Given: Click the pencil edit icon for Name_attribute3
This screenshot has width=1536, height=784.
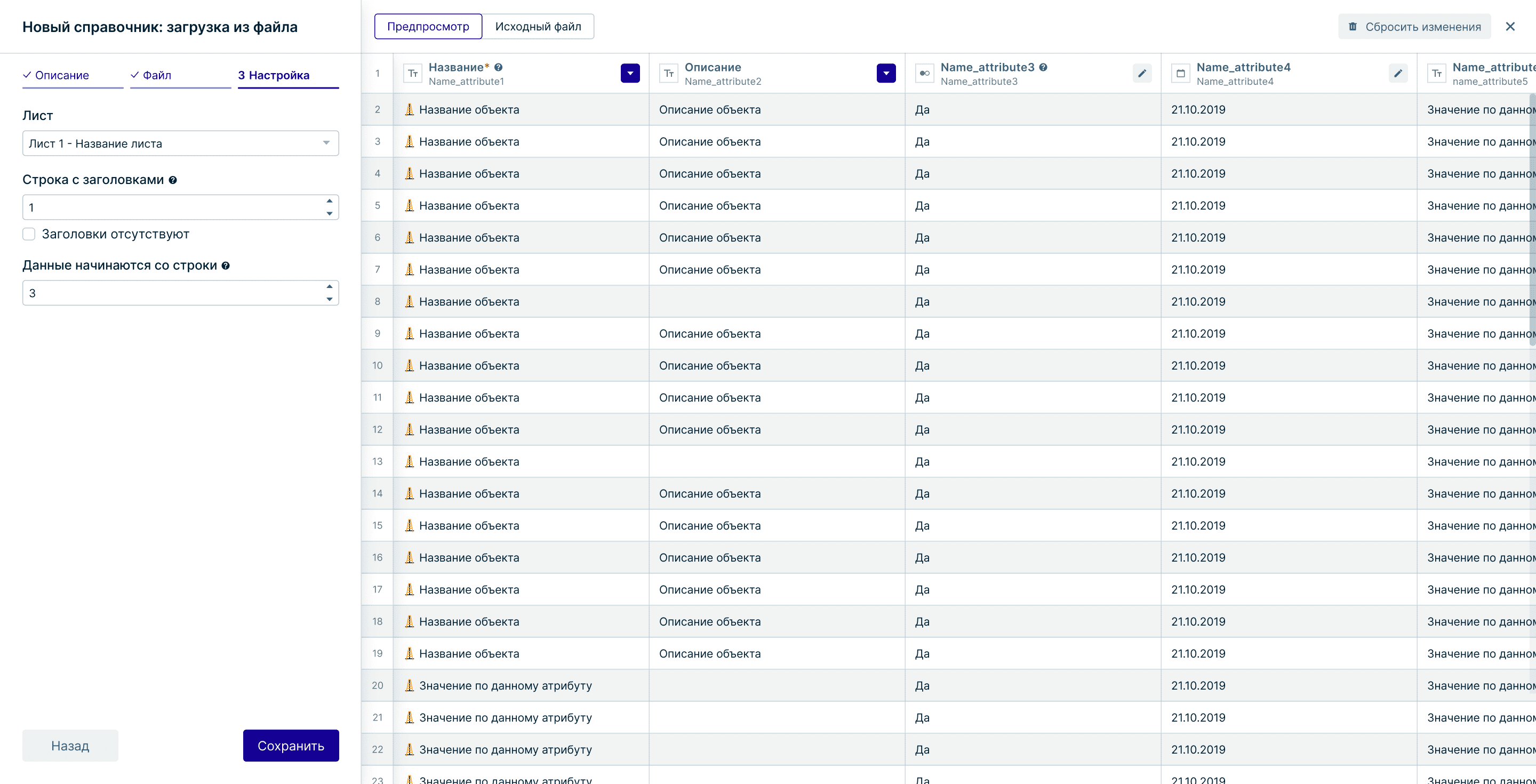Looking at the screenshot, I should tap(1141, 73).
